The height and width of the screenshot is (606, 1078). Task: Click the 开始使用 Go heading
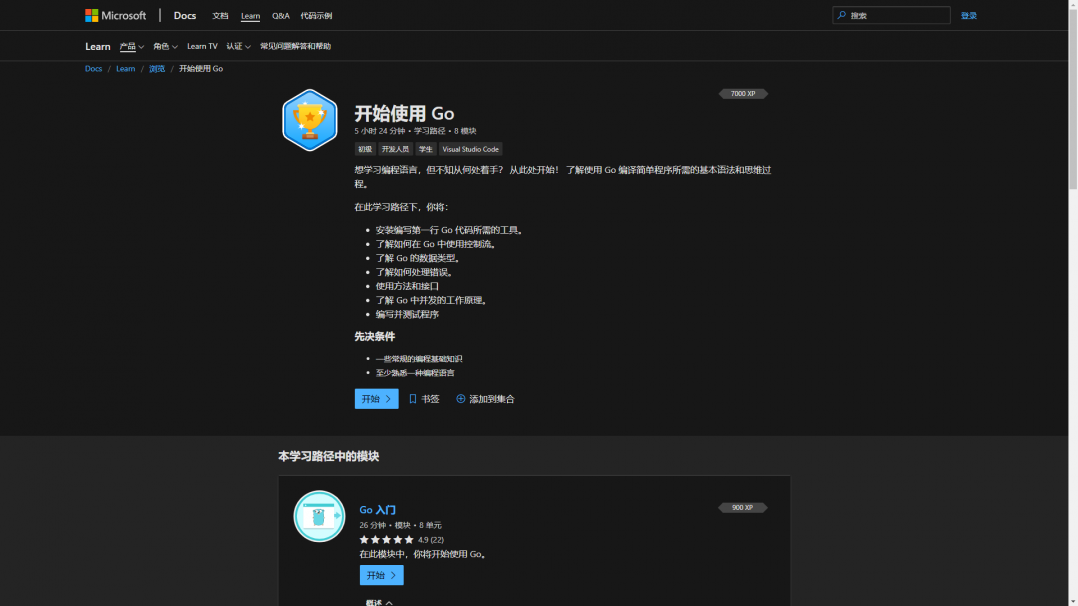(404, 113)
